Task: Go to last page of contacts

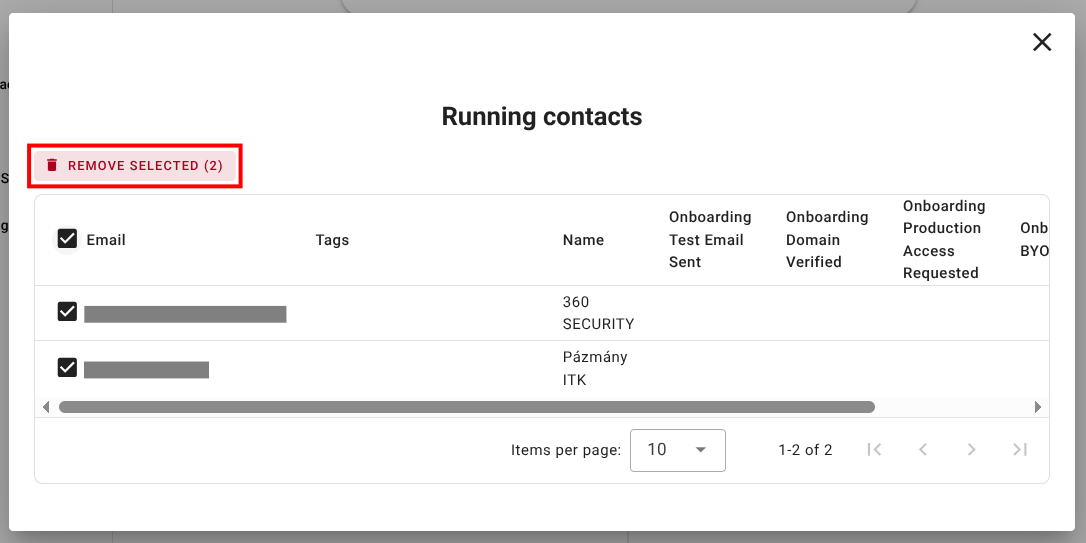Action: (1020, 449)
